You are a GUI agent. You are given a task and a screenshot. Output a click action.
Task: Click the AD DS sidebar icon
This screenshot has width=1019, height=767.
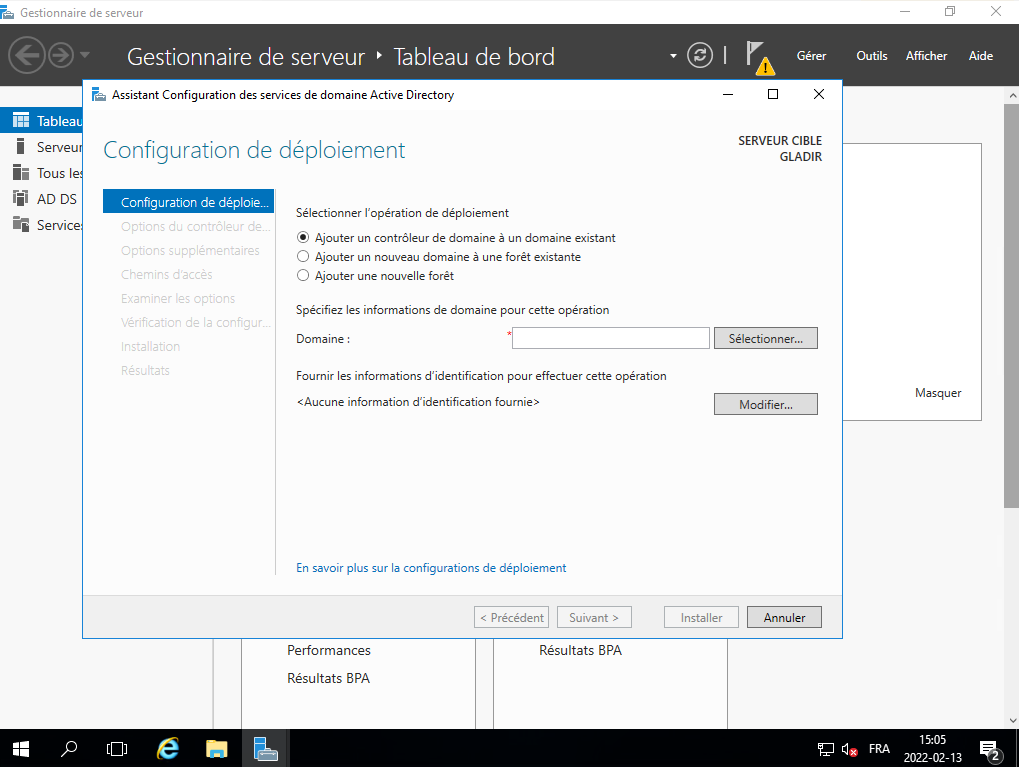[21, 198]
